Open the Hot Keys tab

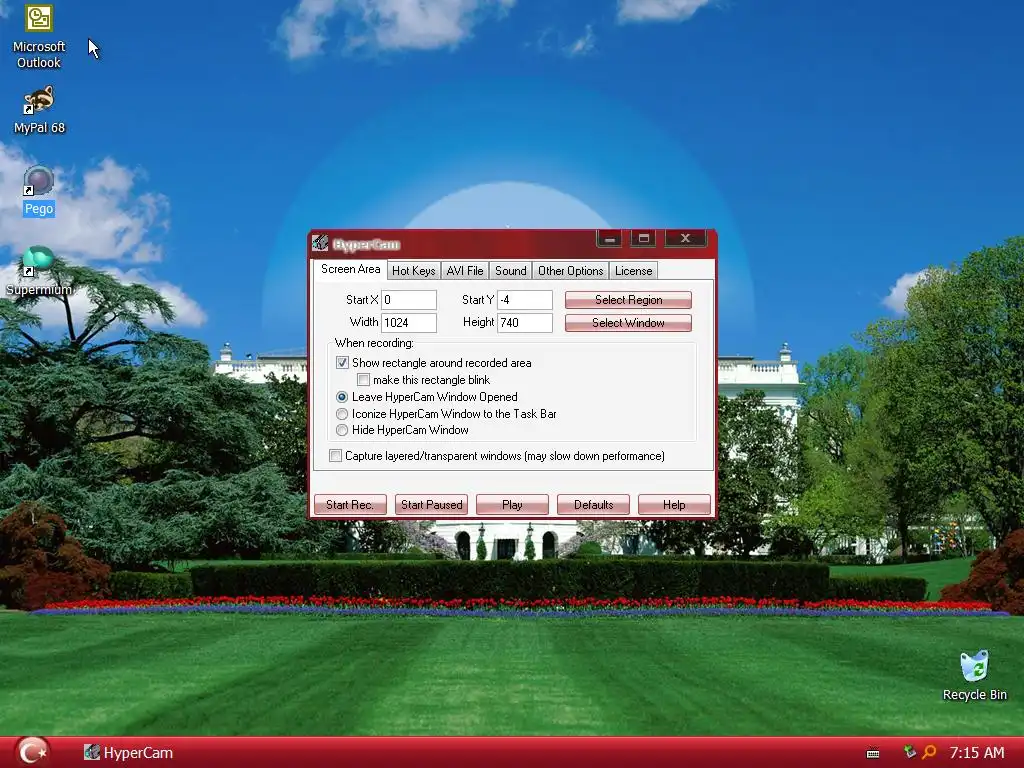coord(413,271)
